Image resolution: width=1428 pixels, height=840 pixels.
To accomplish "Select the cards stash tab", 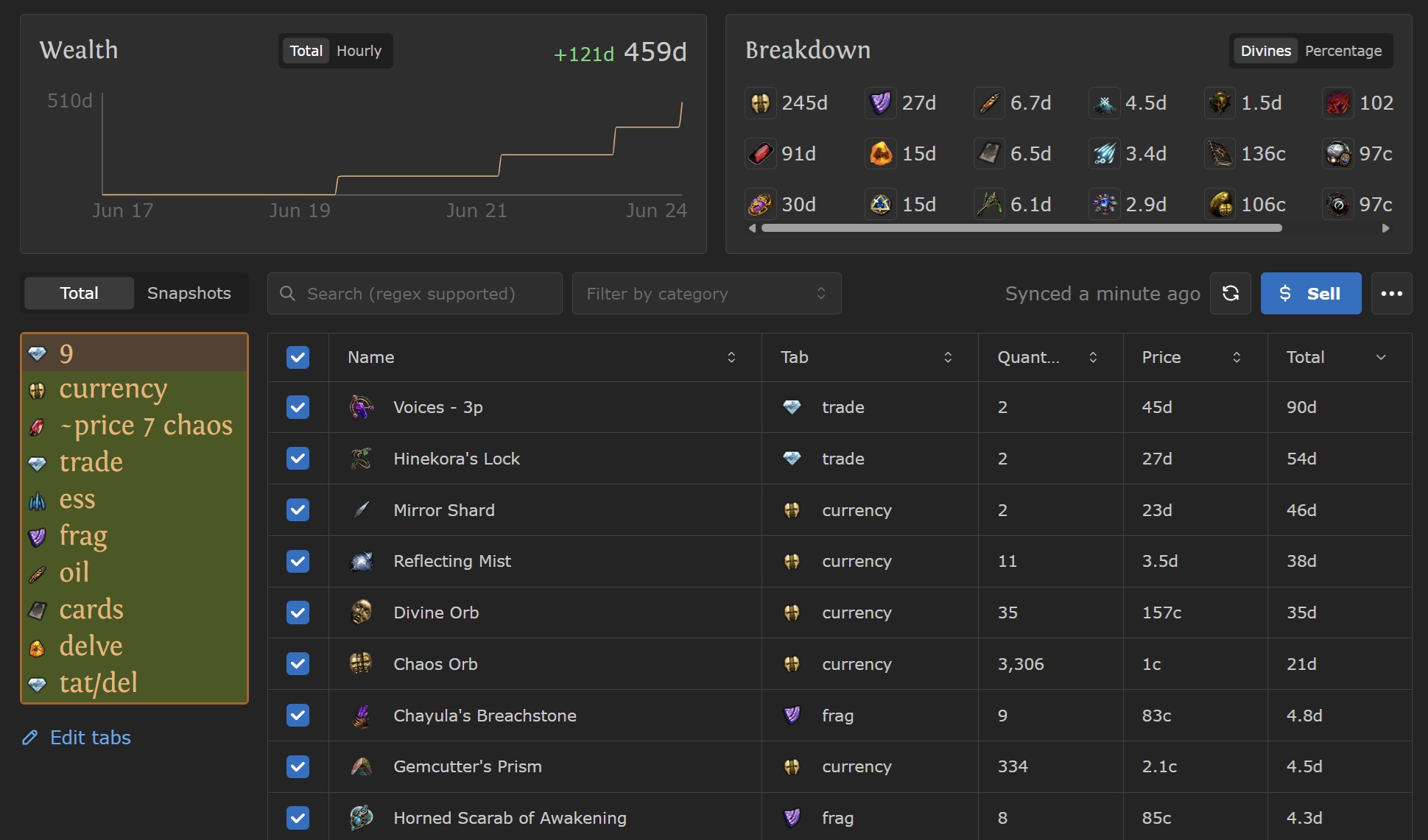I will tap(134, 610).
